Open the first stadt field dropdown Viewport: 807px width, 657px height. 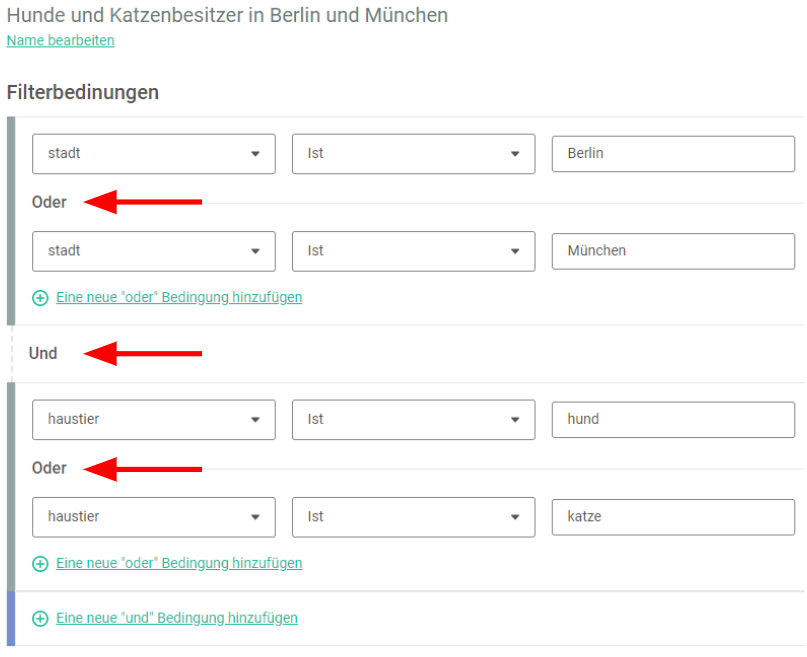point(154,154)
